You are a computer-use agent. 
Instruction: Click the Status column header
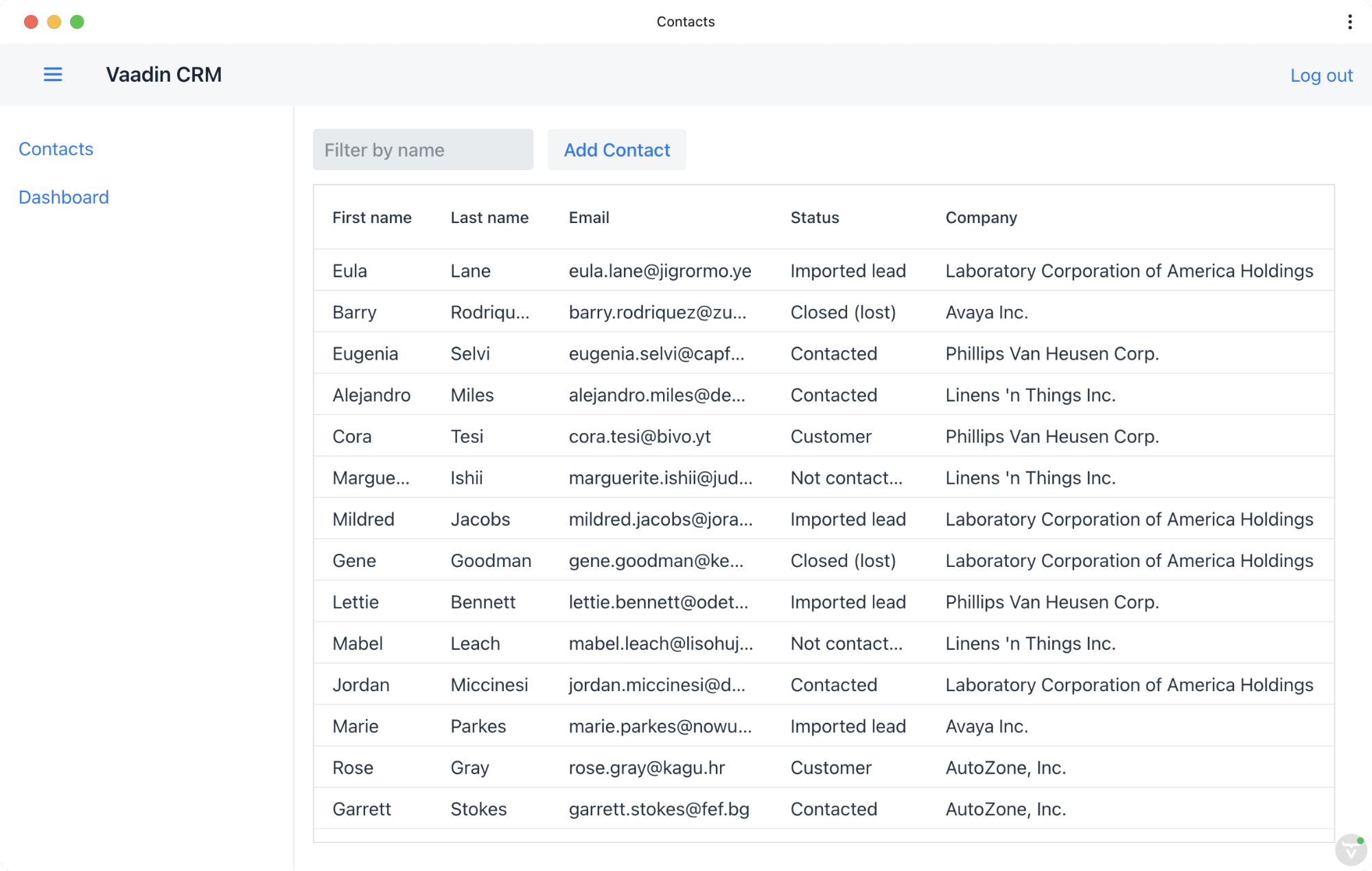click(814, 218)
